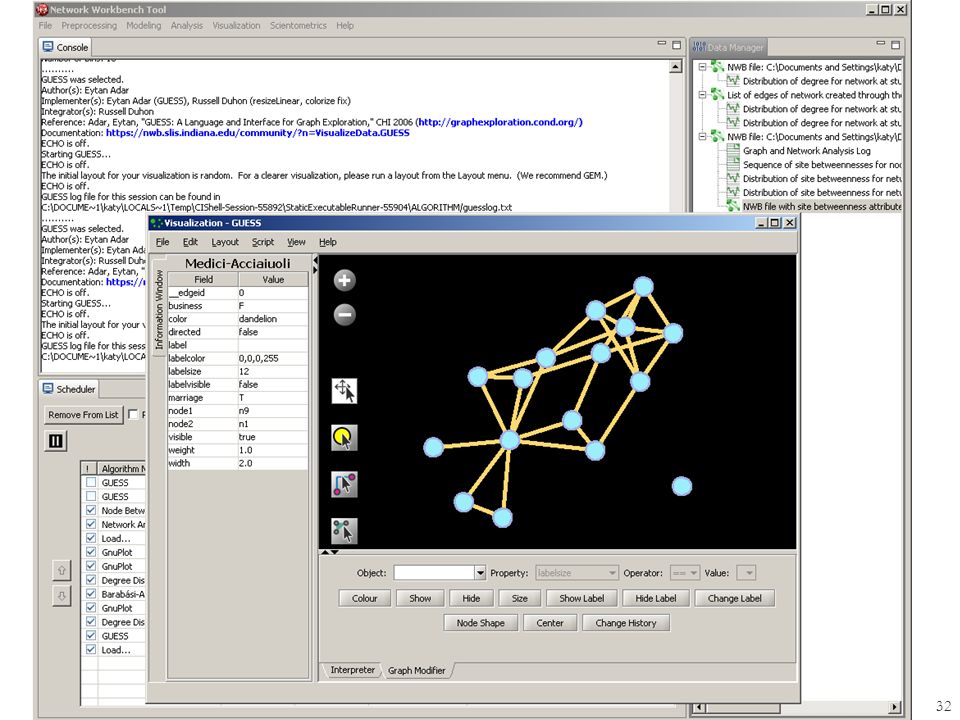Open the Scientometrics menu
Screen dimensions: 960x720
tap(298, 26)
